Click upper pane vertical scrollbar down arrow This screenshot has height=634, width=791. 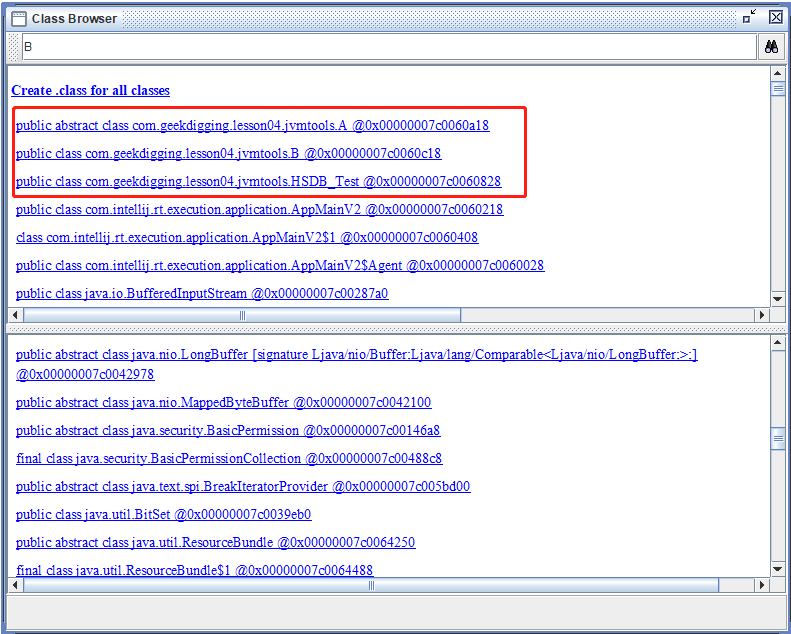pos(777,299)
